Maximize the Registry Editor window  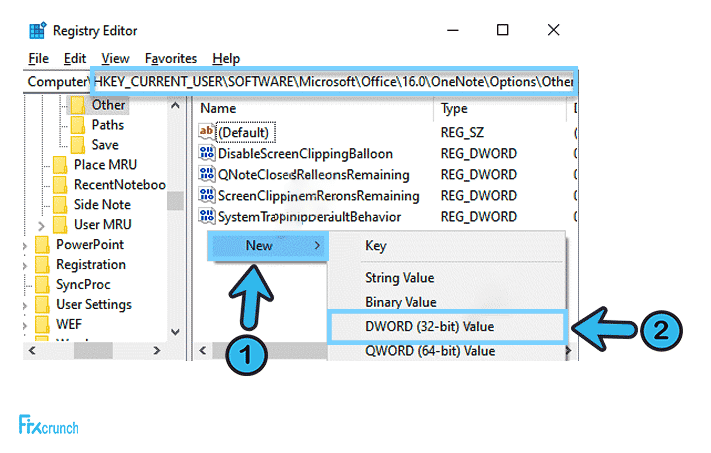pyautogui.click(x=502, y=30)
